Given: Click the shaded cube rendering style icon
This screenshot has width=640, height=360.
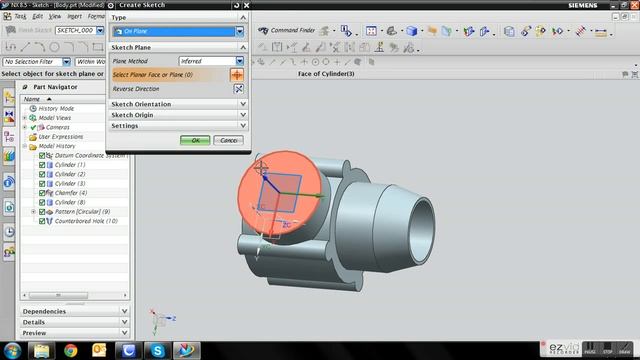Looking at the screenshot, I should pos(412,31).
